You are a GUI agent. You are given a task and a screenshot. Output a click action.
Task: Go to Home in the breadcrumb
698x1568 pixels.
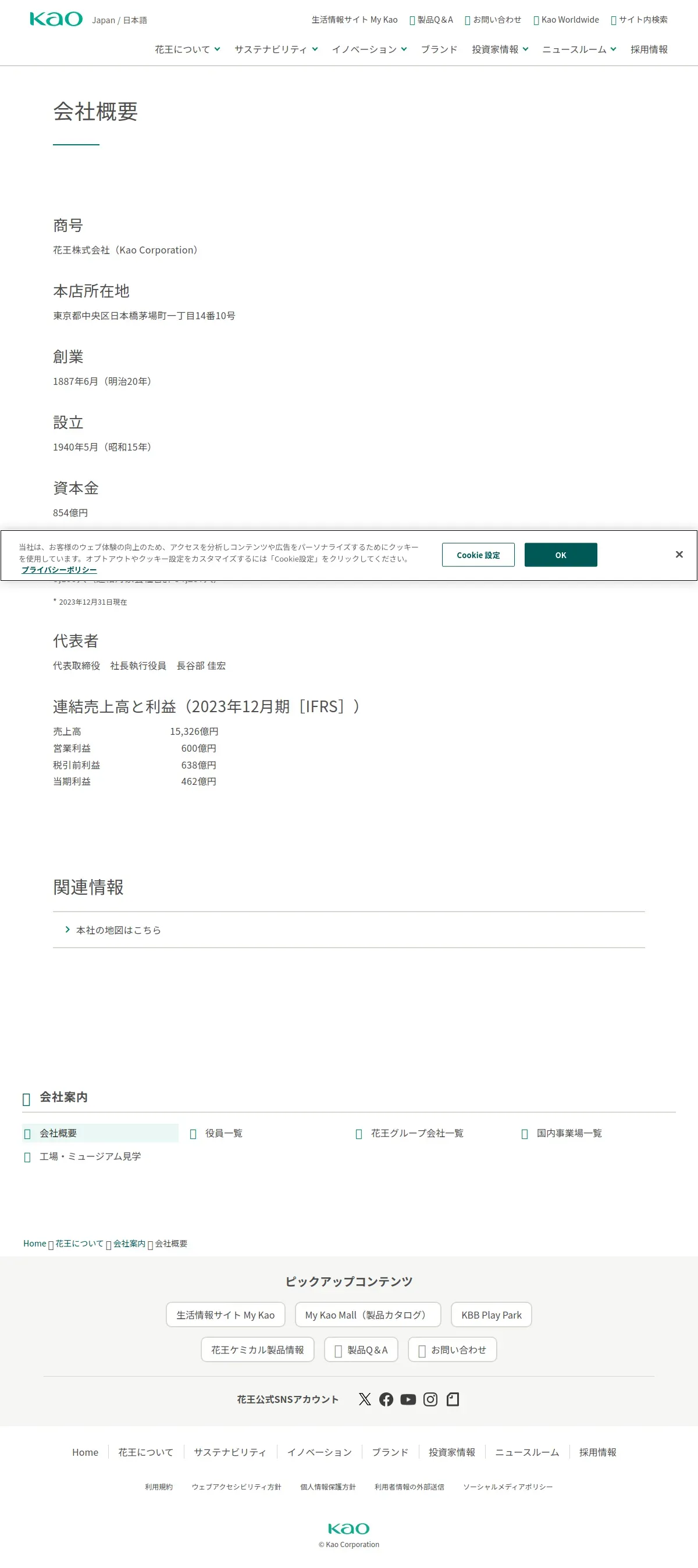coord(35,1243)
